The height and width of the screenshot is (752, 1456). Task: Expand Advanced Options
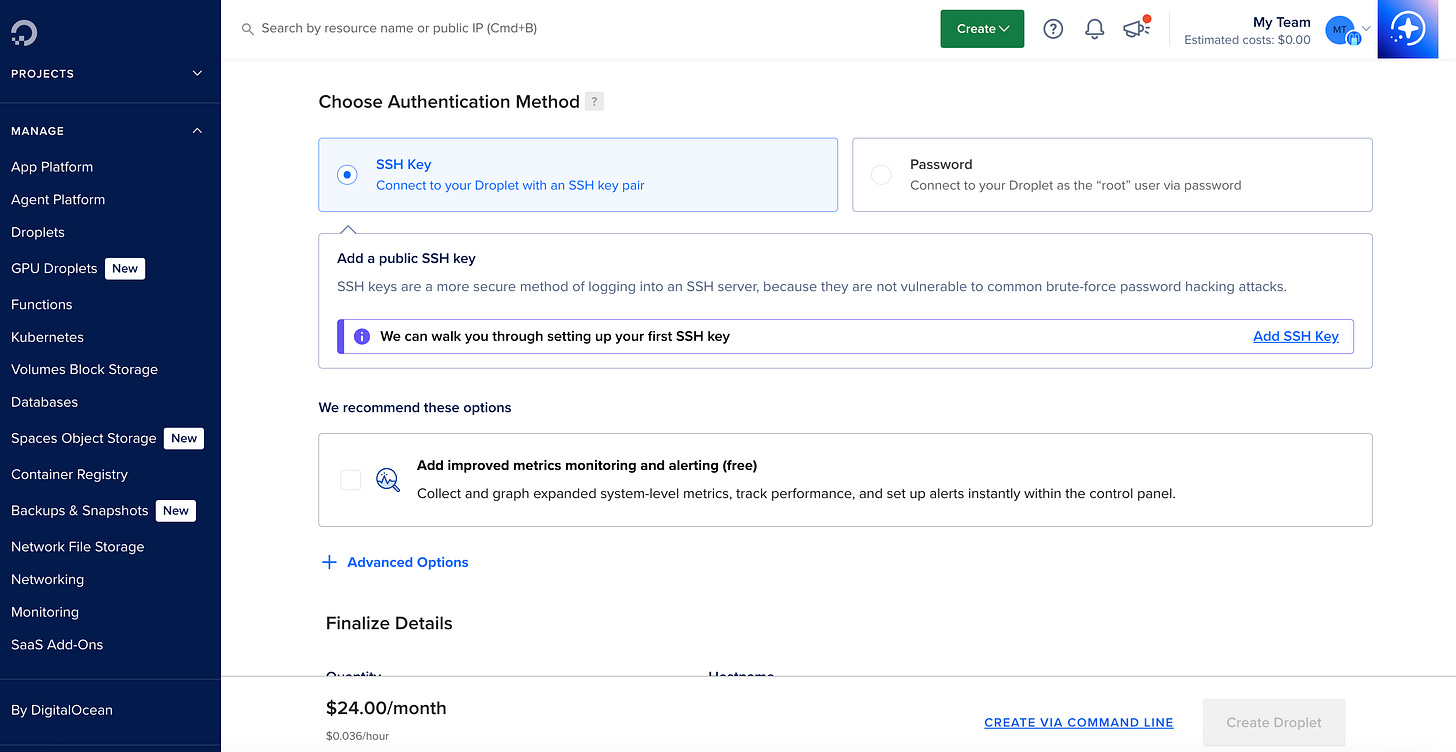[408, 562]
